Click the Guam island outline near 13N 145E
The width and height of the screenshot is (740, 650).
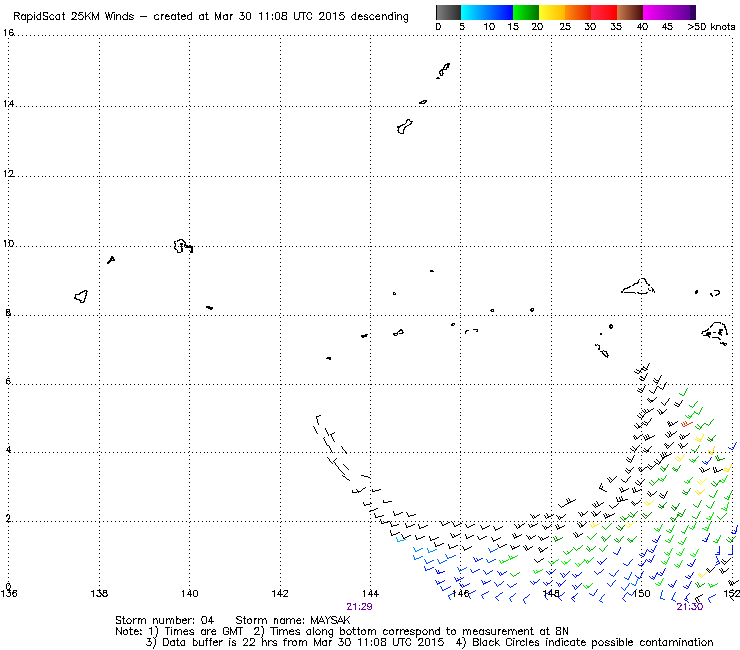pos(404,127)
